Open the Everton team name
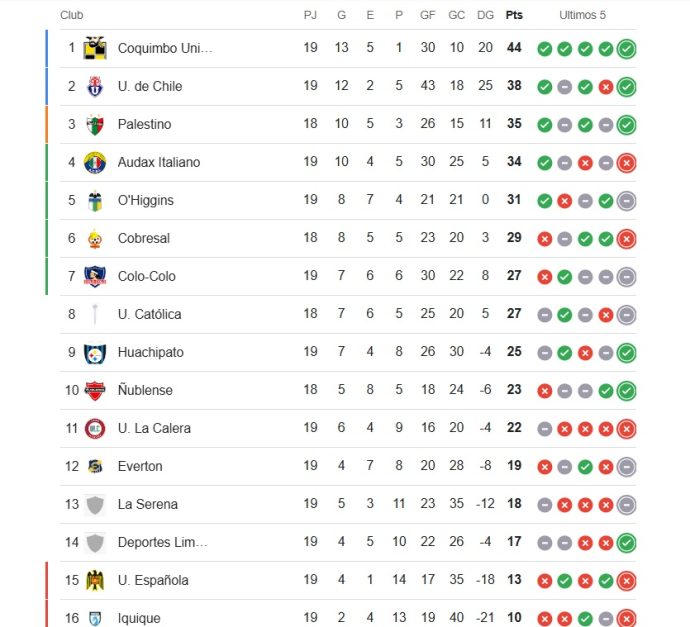The height and width of the screenshot is (627, 690). point(140,466)
